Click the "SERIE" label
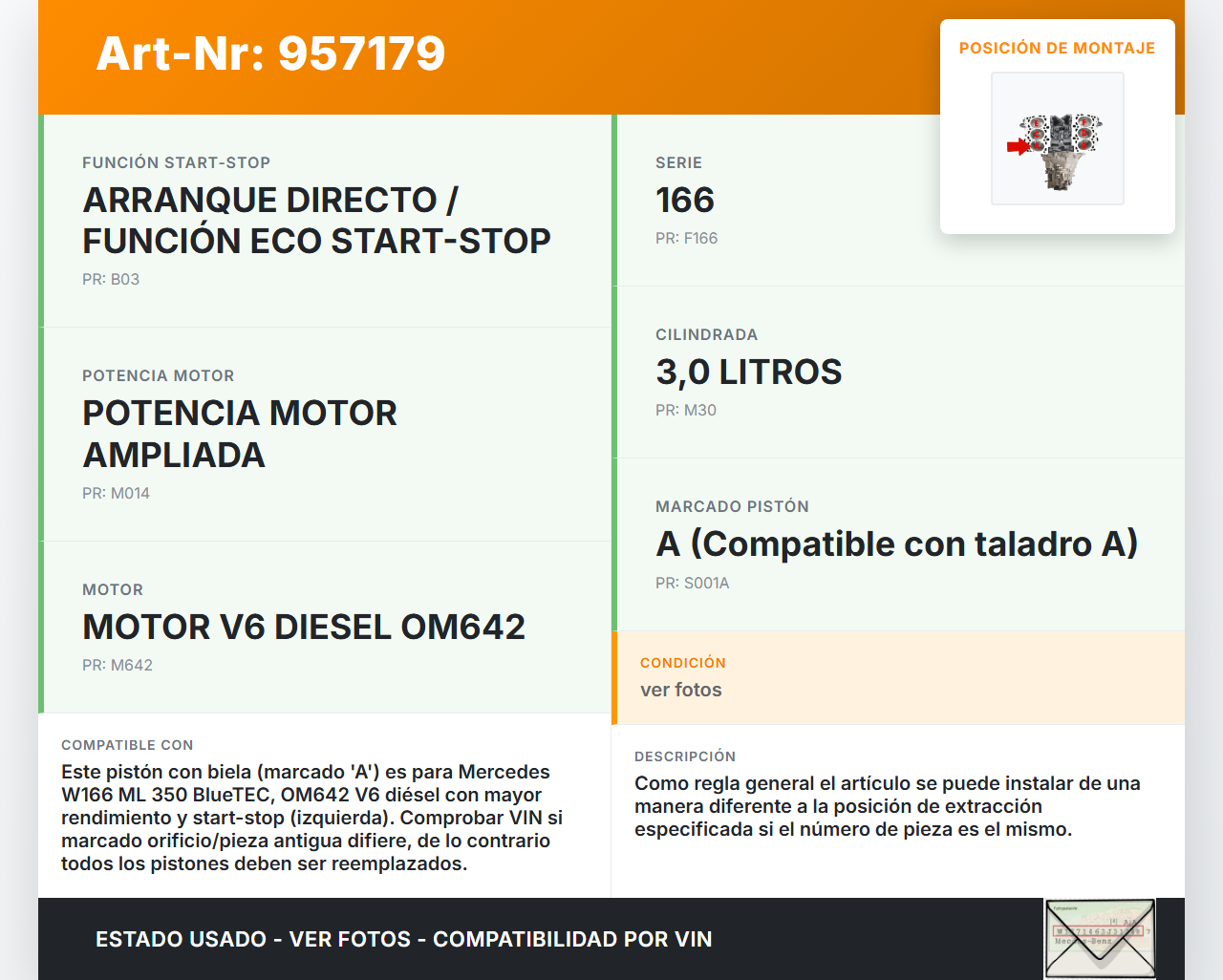1223x980 pixels. (679, 162)
